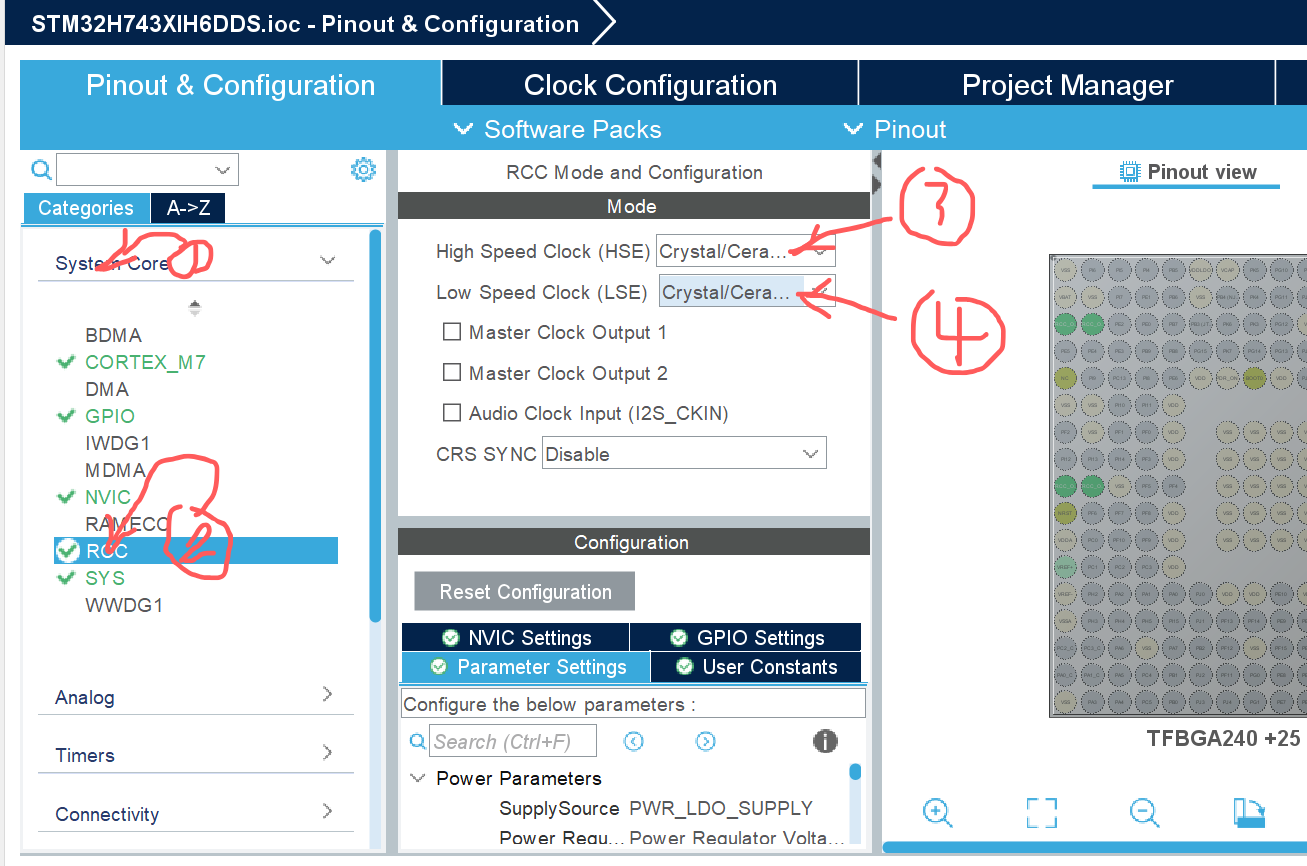1307x866 pixels.
Task: Select CORTEX_M7 peripheral
Action: pos(145,362)
